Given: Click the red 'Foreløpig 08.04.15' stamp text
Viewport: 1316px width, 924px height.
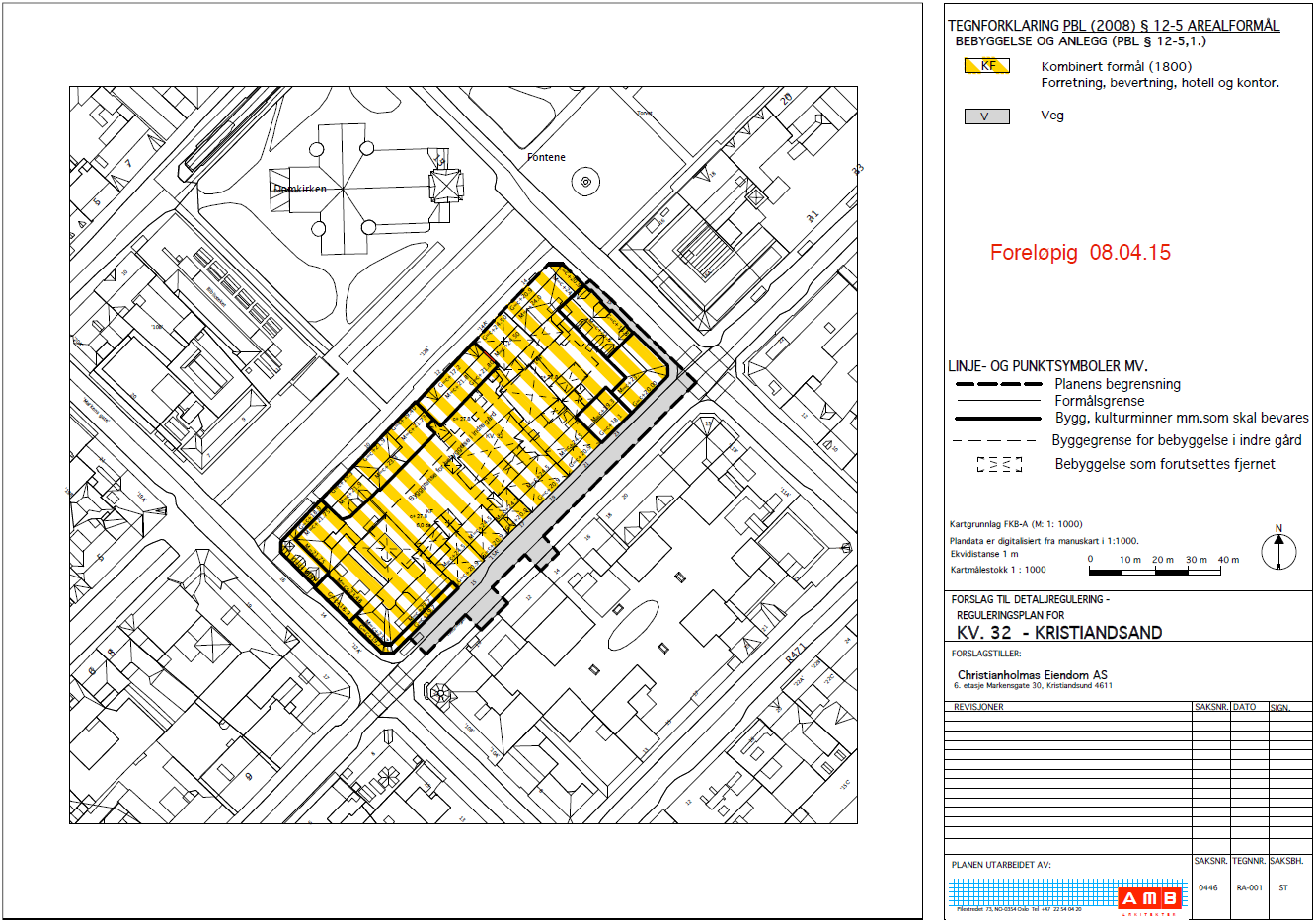Looking at the screenshot, I should tap(1080, 253).
